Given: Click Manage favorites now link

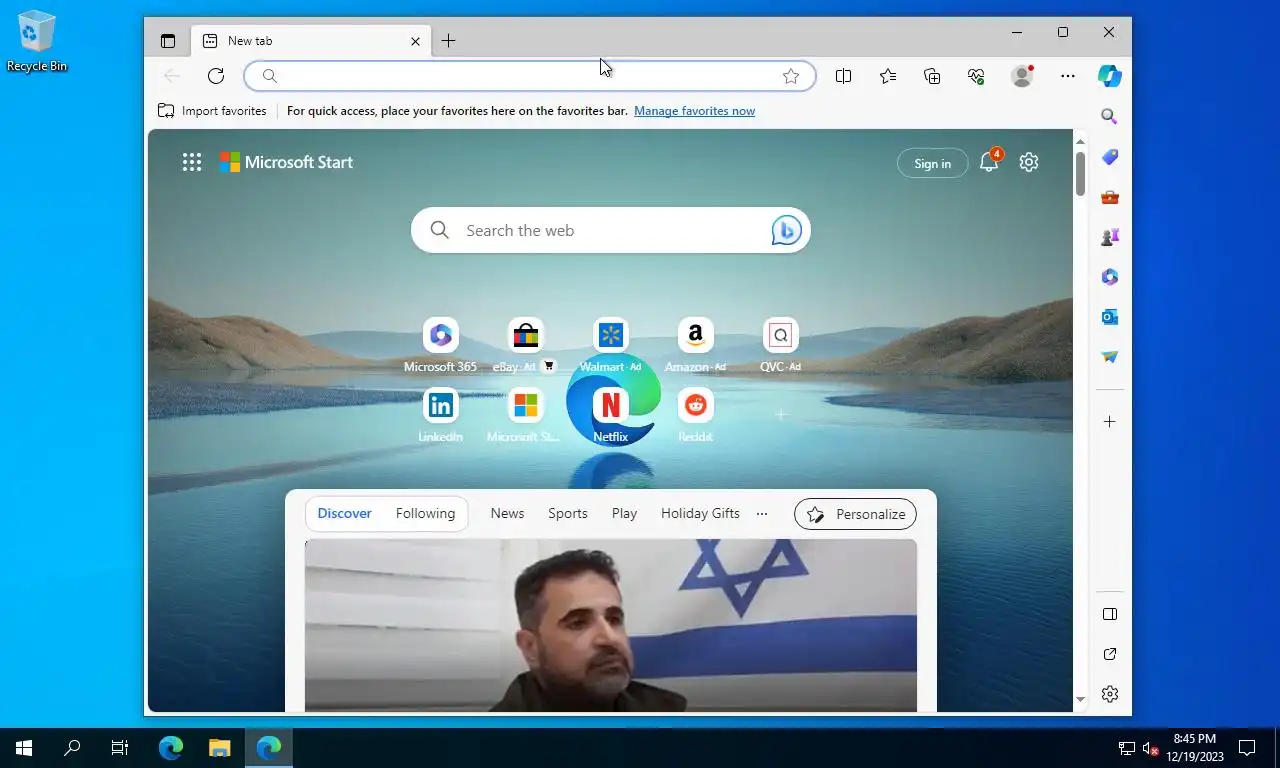Looking at the screenshot, I should click(694, 111).
